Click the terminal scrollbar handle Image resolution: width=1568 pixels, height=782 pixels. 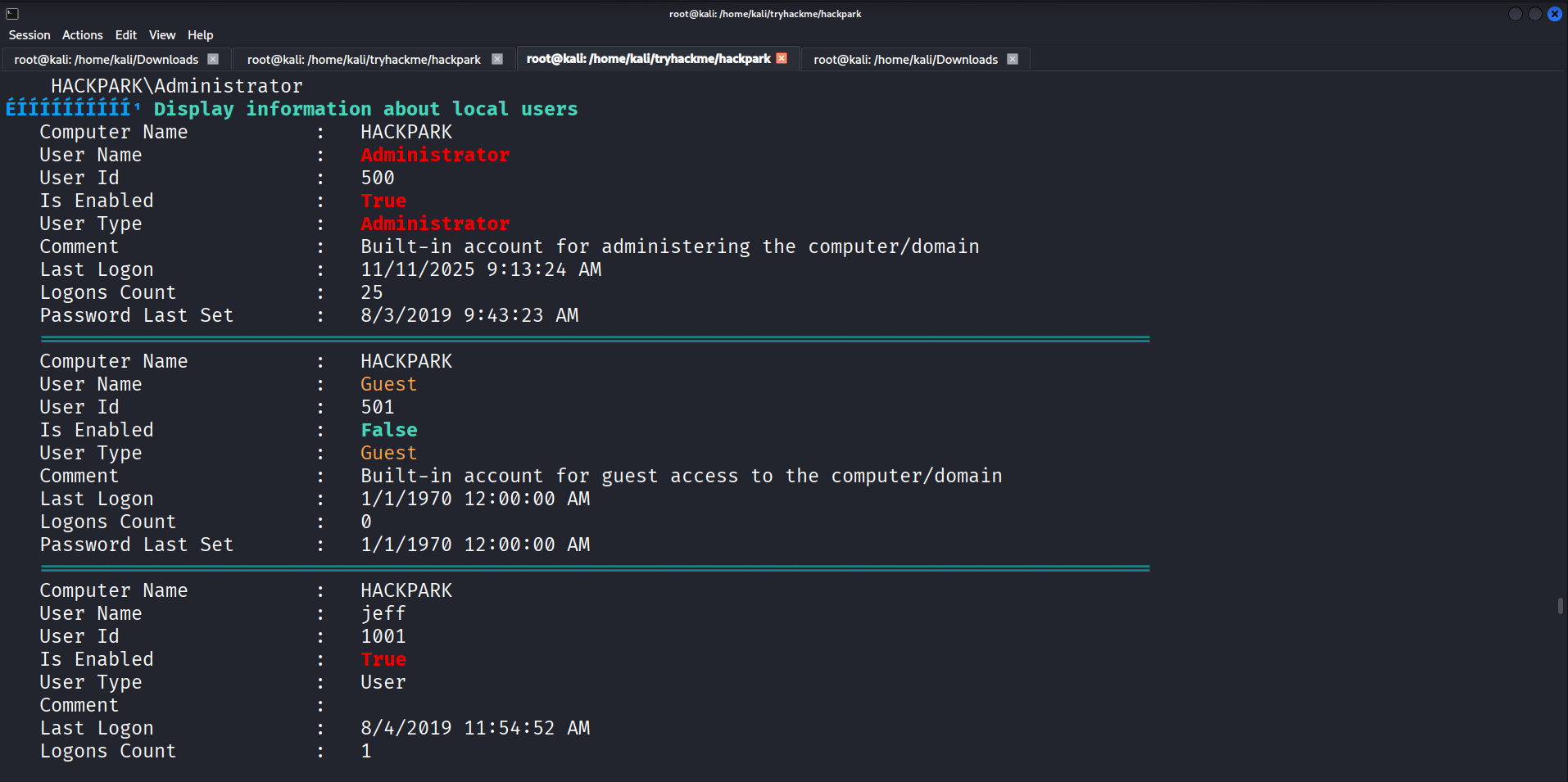tap(1560, 606)
